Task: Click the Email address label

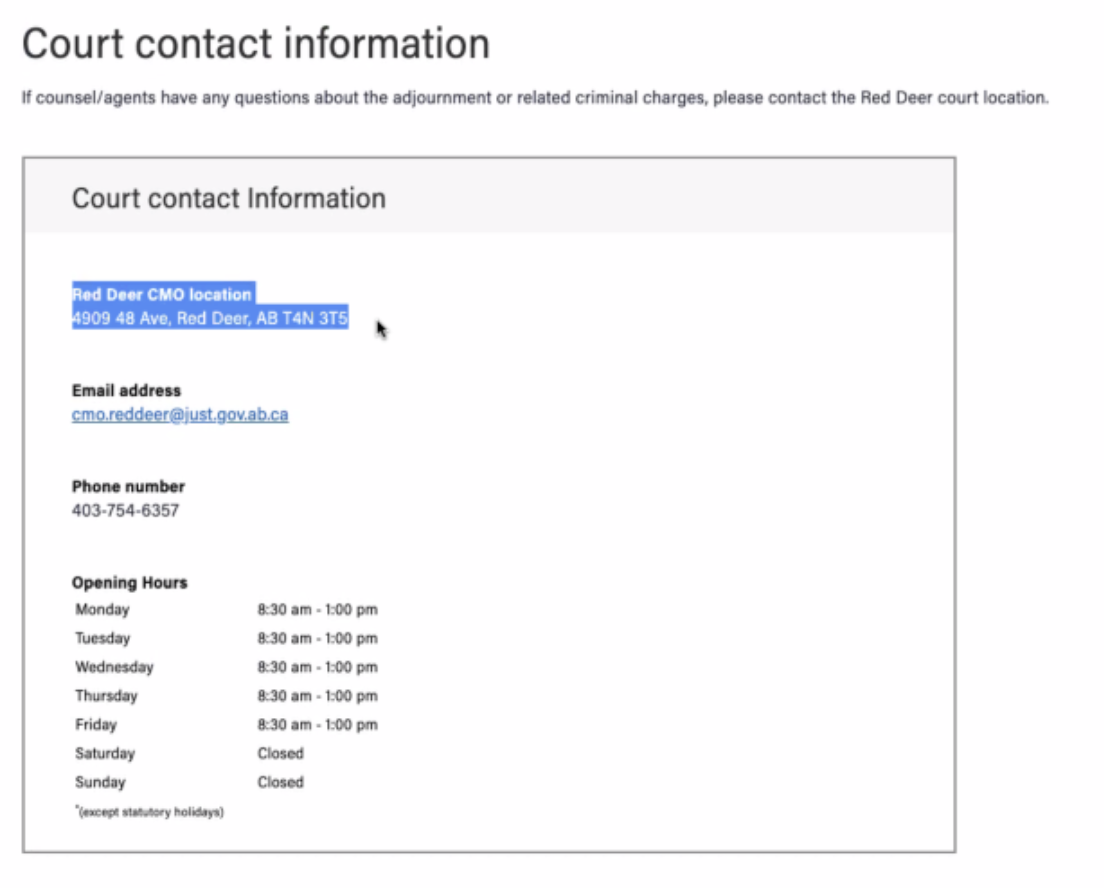Action: point(126,391)
